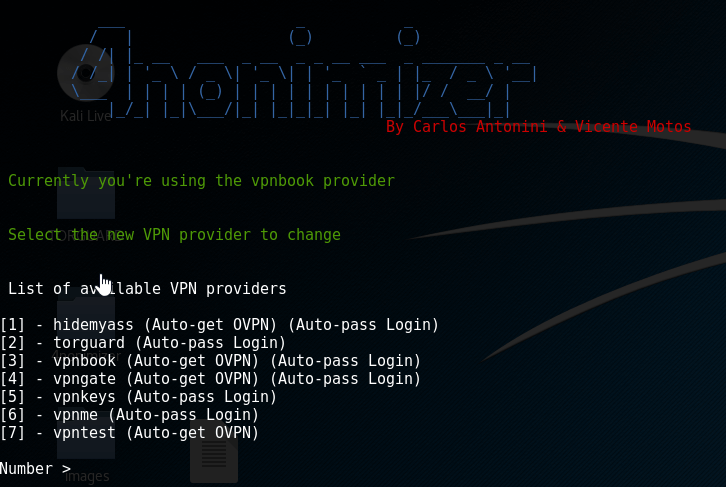Click the 4nonimizer ASCII art logo
This screenshot has width=726, height=487.
[303, 73]
